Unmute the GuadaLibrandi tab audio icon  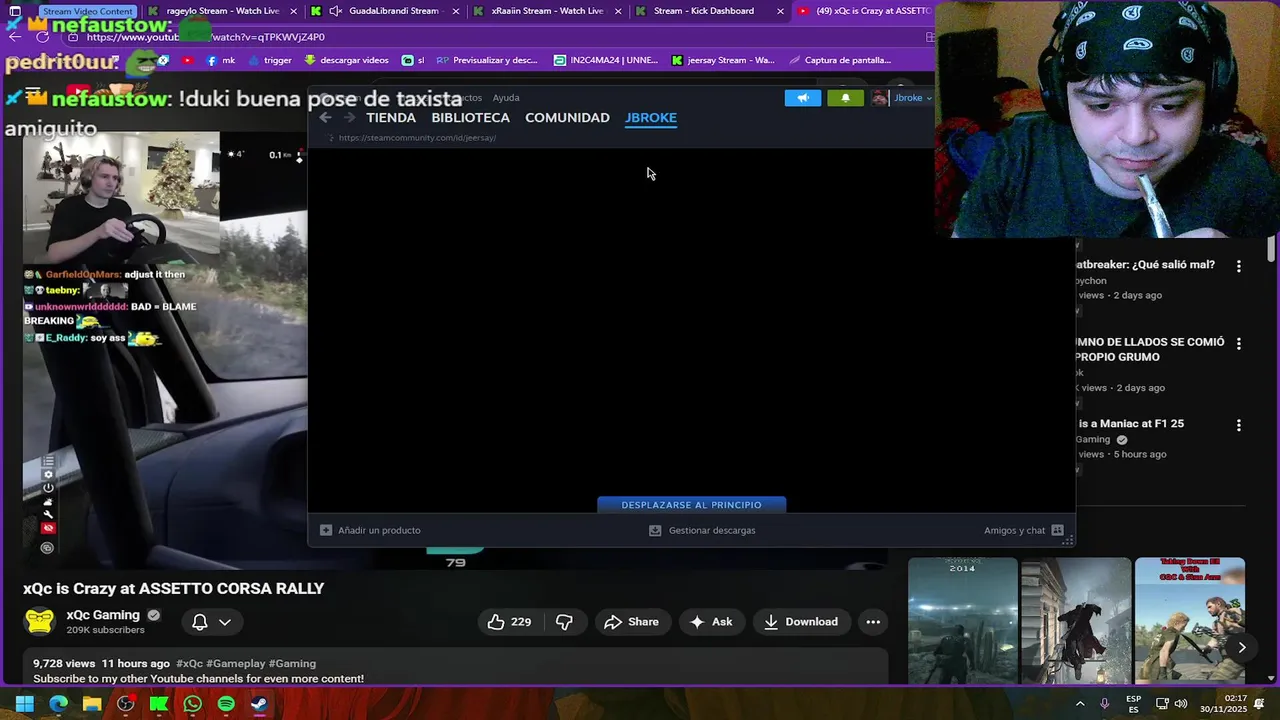[x=336, y=11]
